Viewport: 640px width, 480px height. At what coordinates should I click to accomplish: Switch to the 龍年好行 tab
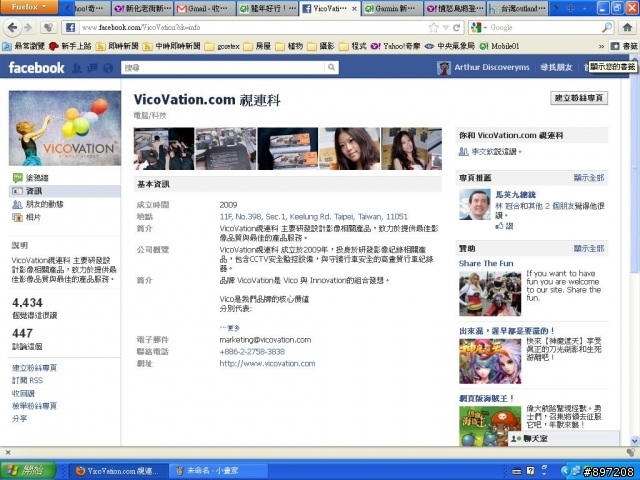[267, 8]
